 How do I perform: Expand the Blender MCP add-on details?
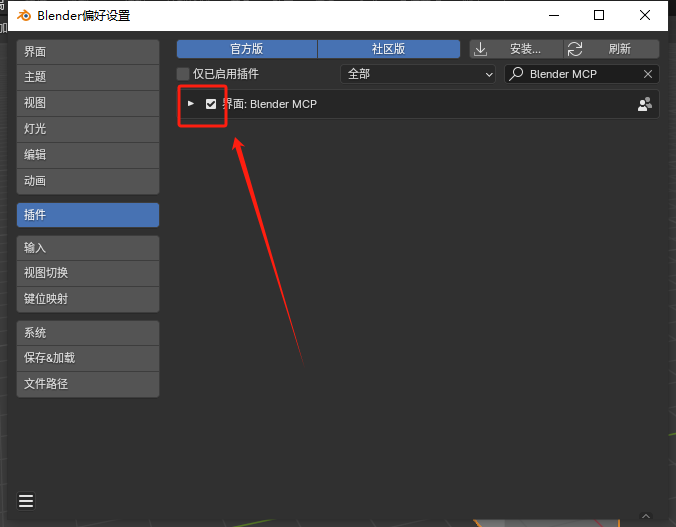191,104
